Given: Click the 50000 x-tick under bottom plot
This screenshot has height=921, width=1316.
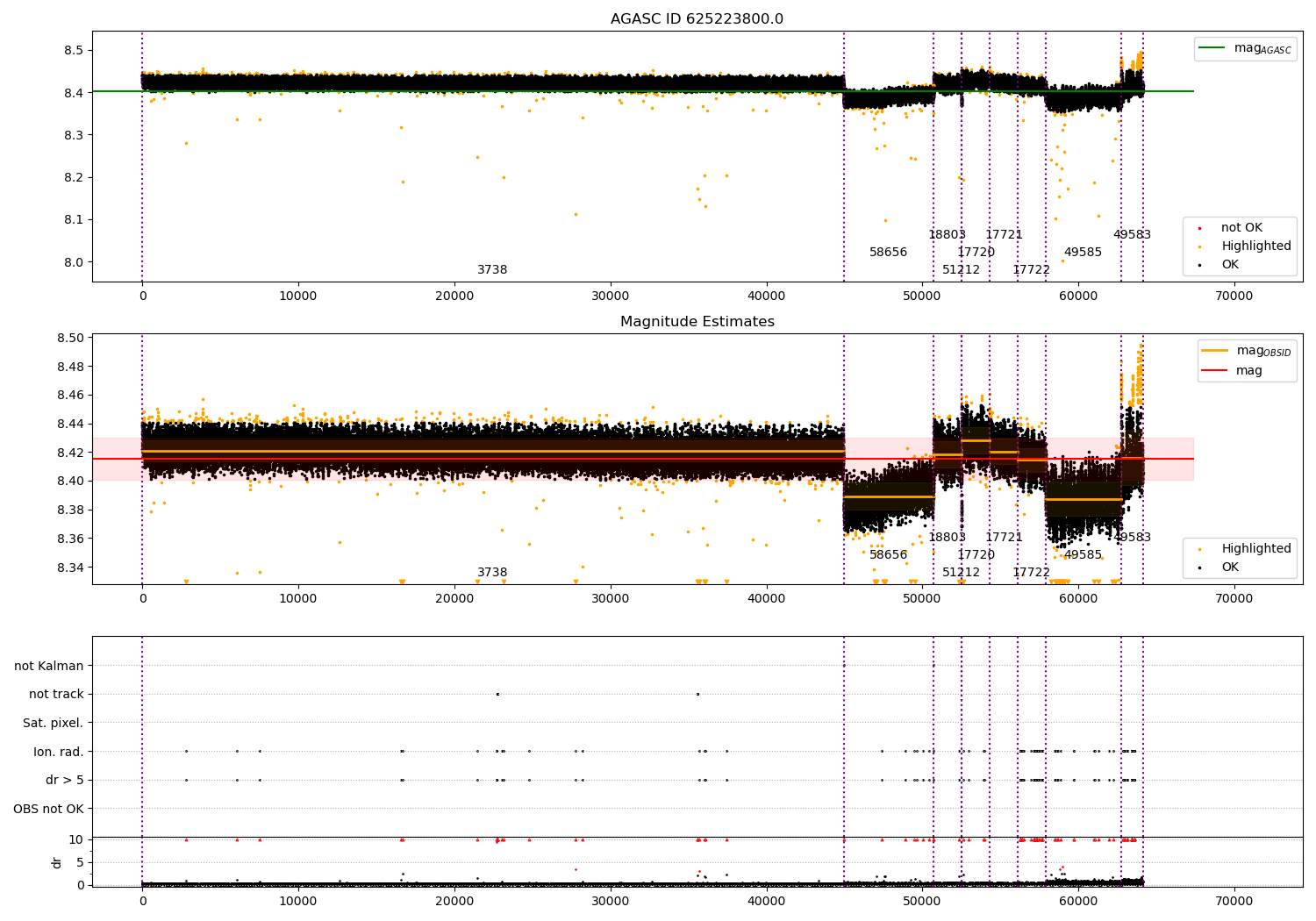Looking at the screenshot, I should pyautogui.click(x=922, y=902).
